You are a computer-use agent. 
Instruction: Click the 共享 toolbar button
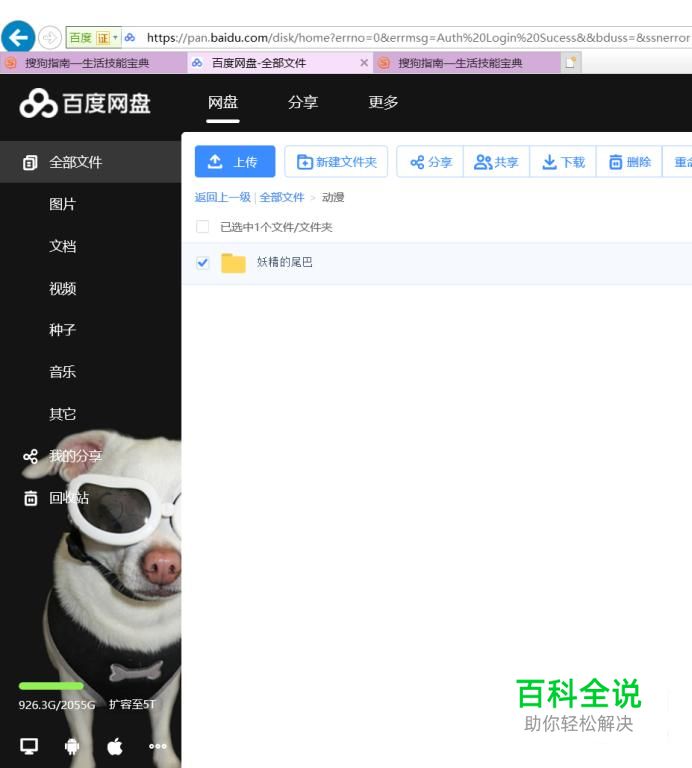(x=496, y=162)
